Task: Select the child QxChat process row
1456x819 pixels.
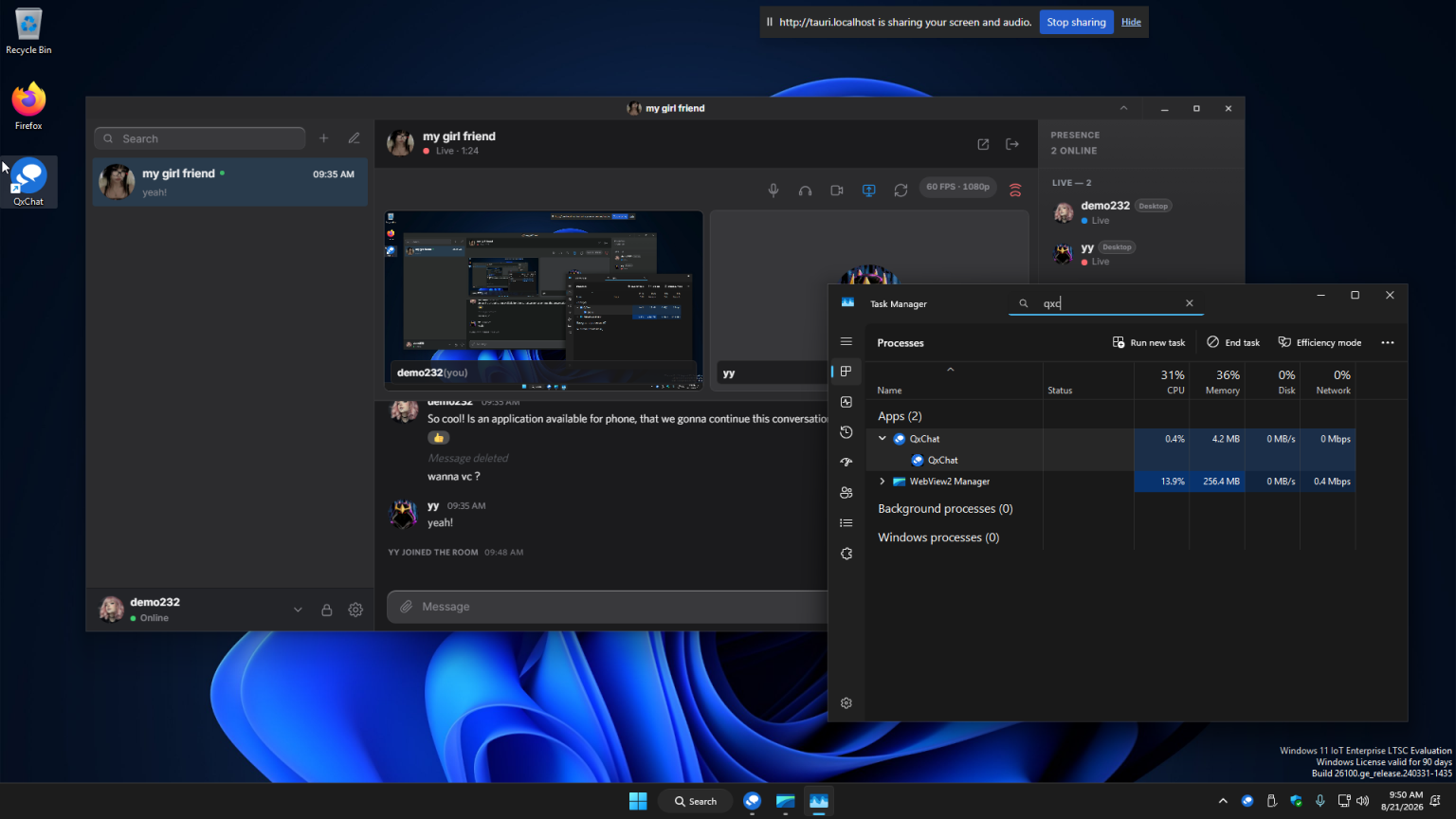Action: click(1111, 460)
